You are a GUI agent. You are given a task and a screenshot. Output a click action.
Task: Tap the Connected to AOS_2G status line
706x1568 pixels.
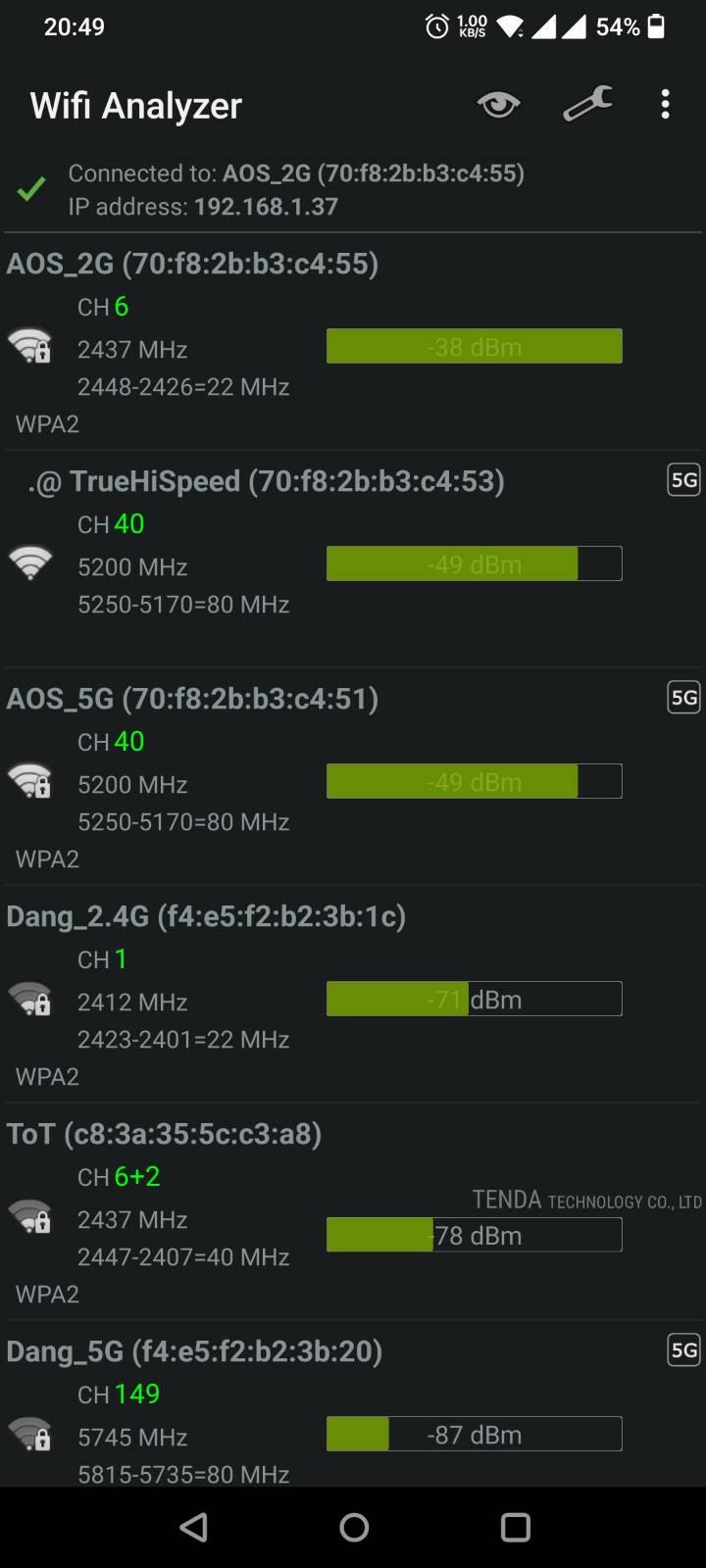pos(296,173)
